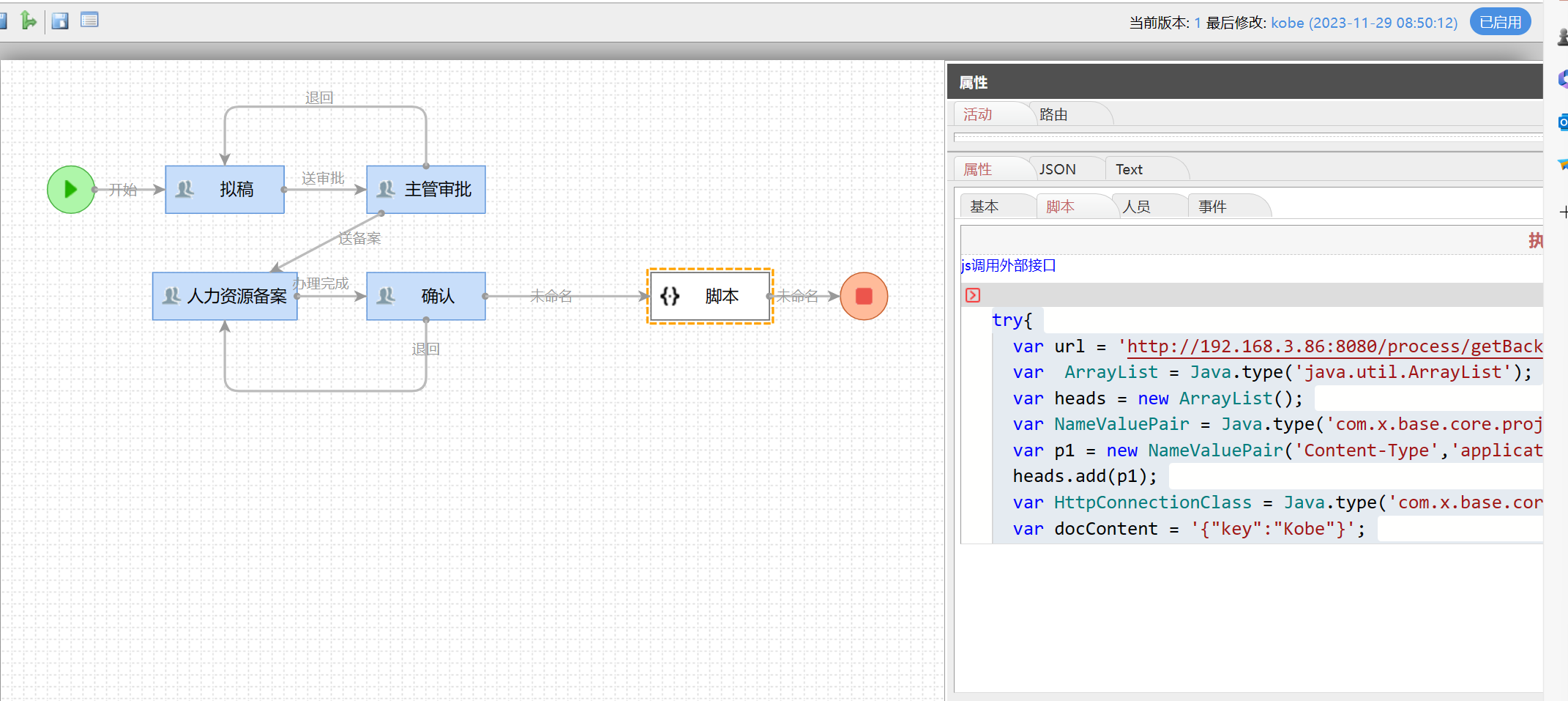Switch to the 基本 tab

coord(985,207)
